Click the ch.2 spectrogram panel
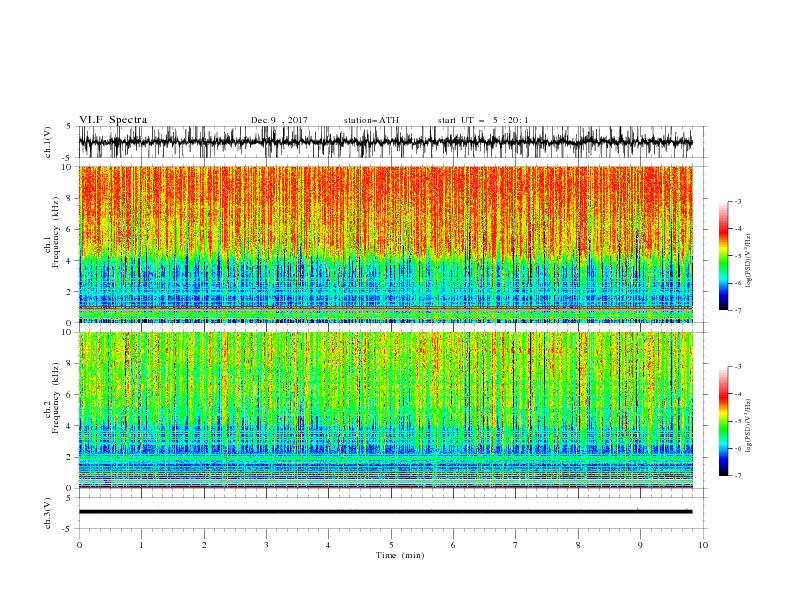Image resolution: width=792 pixels, height=612 pixels. [385, 410]
